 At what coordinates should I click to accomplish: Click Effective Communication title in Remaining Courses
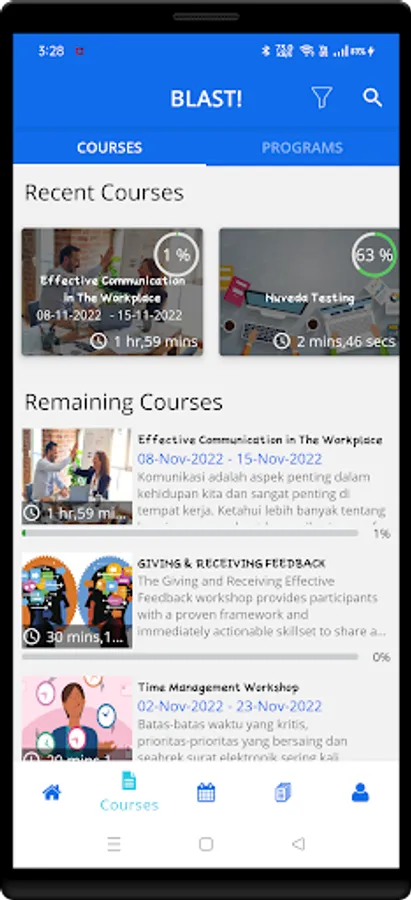click(260, 440)
